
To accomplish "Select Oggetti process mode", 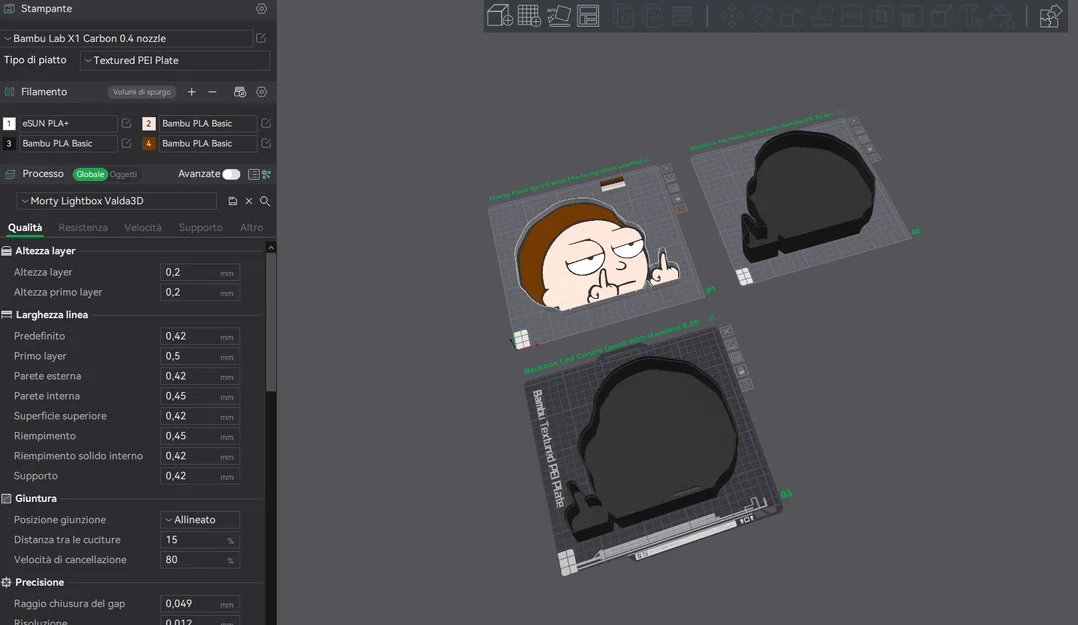I will click(124, 175).
